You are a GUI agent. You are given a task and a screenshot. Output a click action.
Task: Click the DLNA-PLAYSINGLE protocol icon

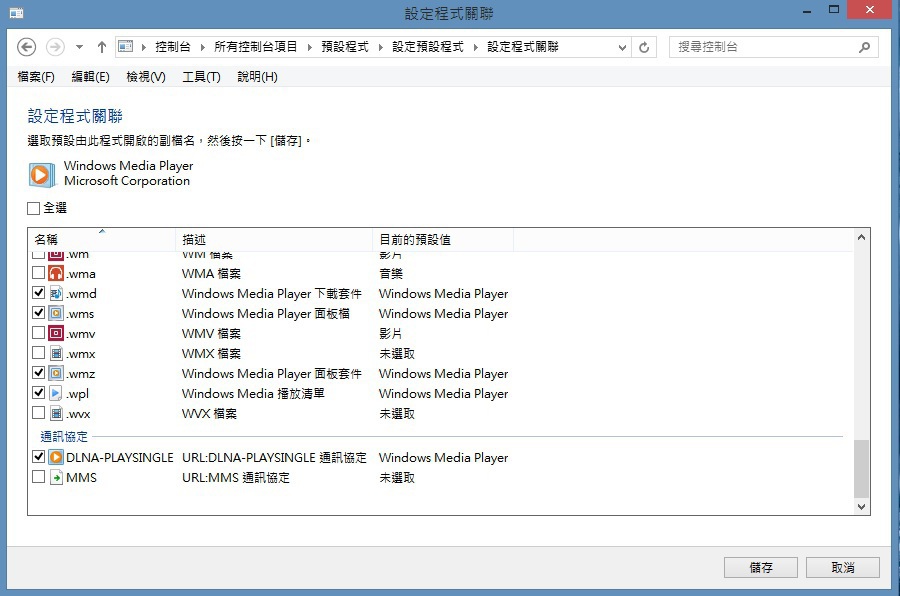click(56, 457)
